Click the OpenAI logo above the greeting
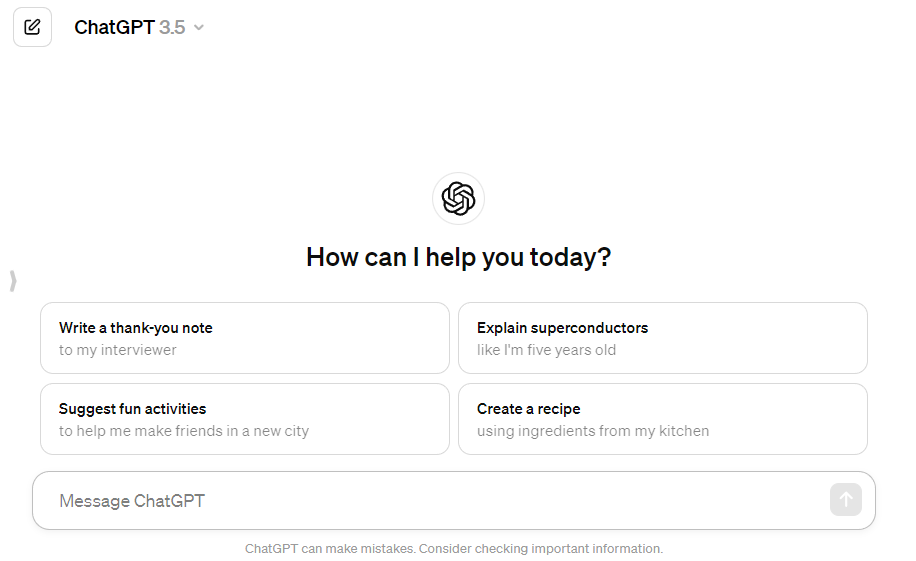This screenshot has height=561, width=916. tap(458, 199)
